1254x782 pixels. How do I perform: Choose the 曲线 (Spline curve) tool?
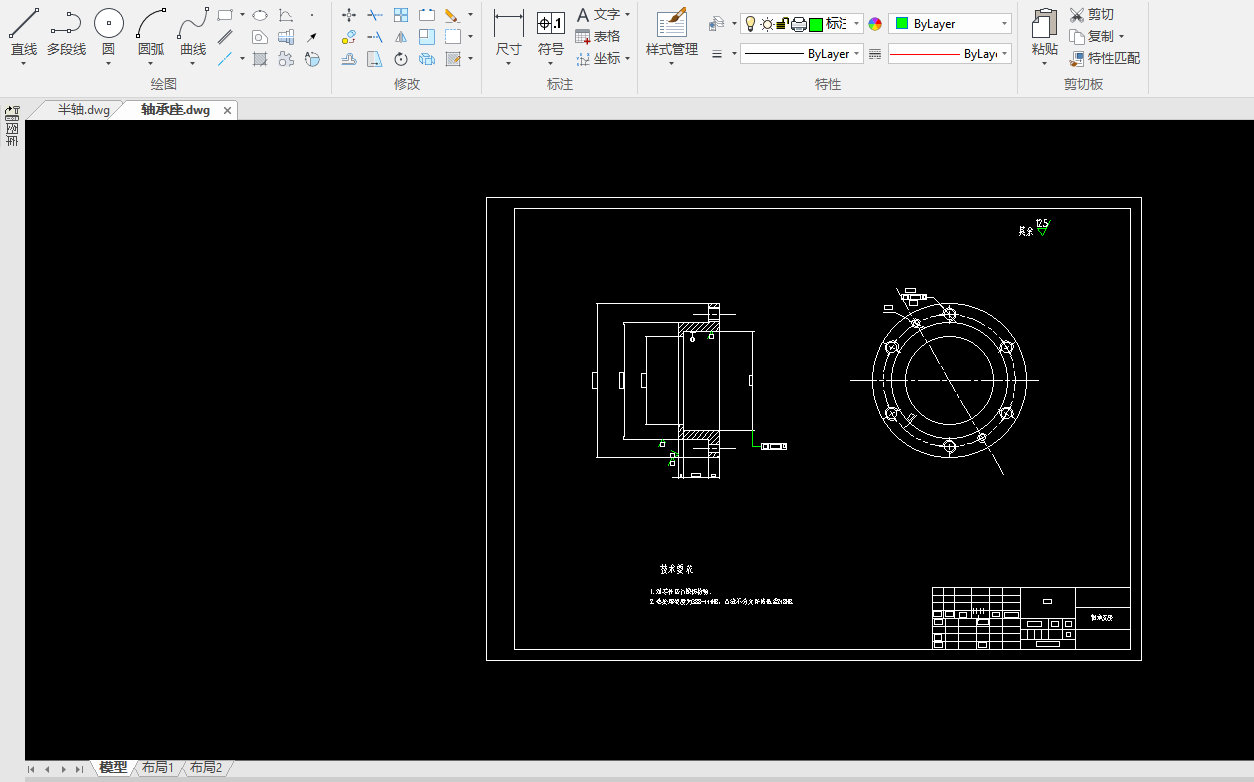[193, 23]
